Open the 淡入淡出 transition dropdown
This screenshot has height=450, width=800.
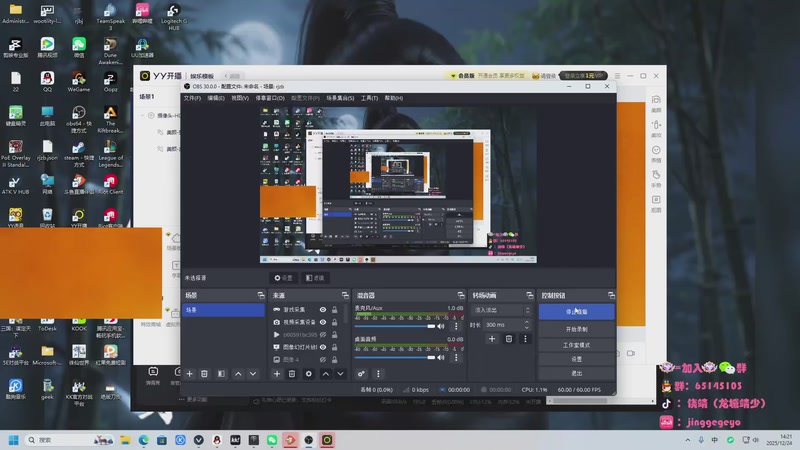502,310
